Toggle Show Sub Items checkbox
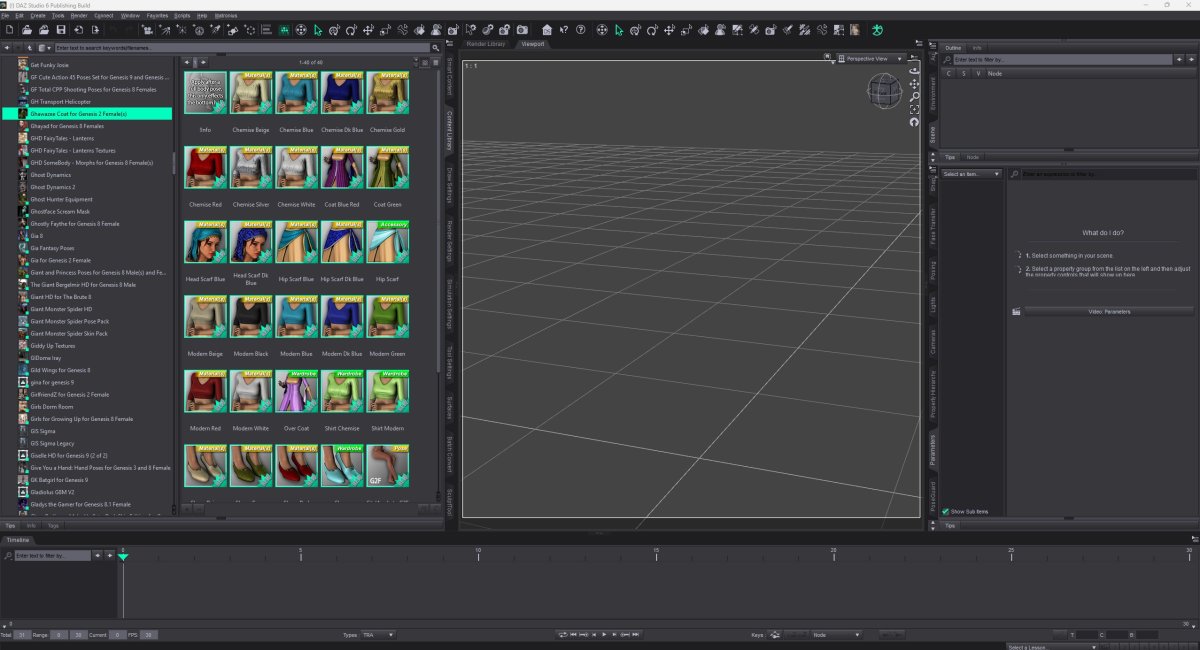The width and height of the screenshot is (1200, 650). 946,511
